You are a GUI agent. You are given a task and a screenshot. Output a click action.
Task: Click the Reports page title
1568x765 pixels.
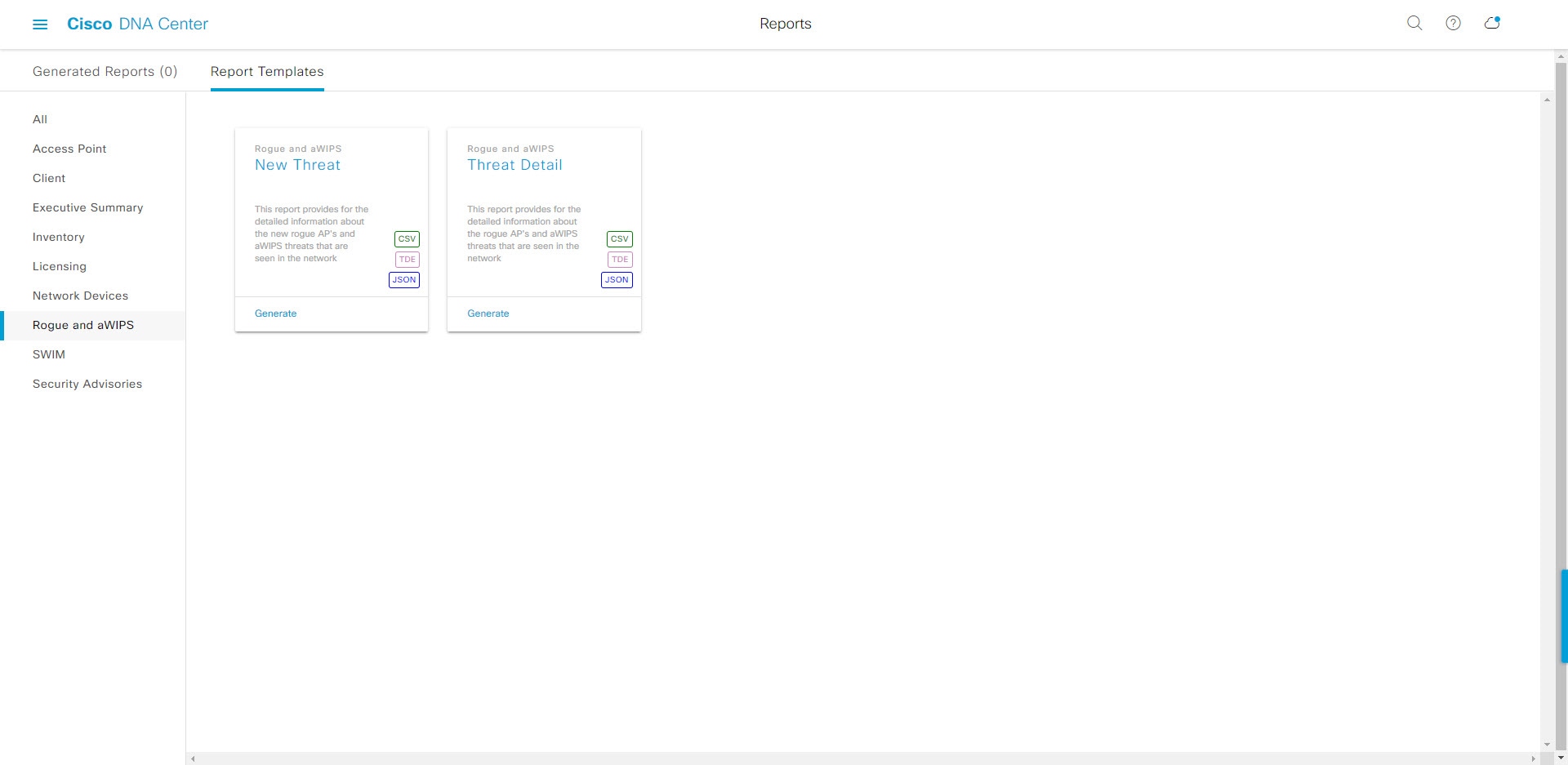[786, 24]
